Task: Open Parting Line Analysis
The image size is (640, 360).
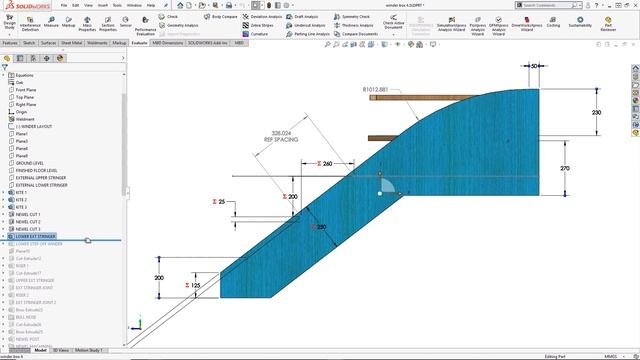Action: (x=308, y=34)
